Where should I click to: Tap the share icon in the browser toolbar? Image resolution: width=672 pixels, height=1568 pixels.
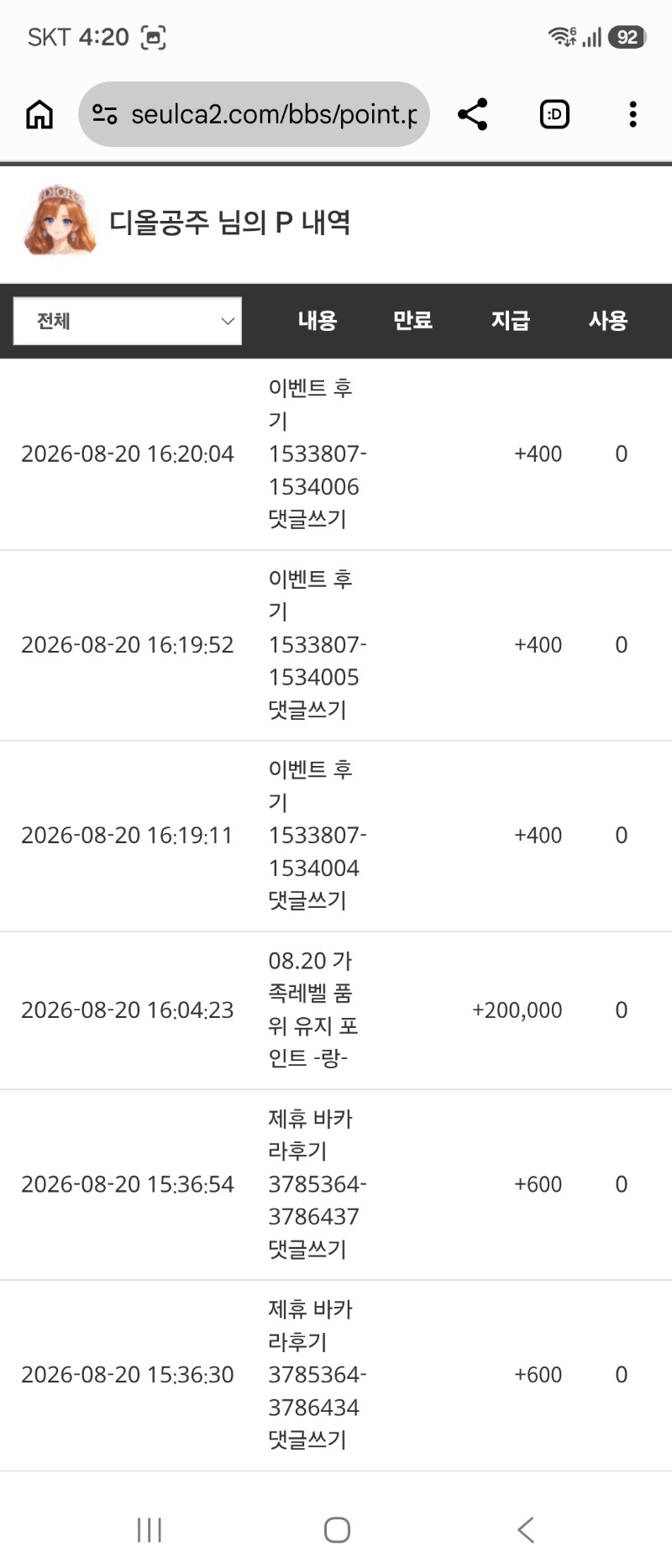473,114
